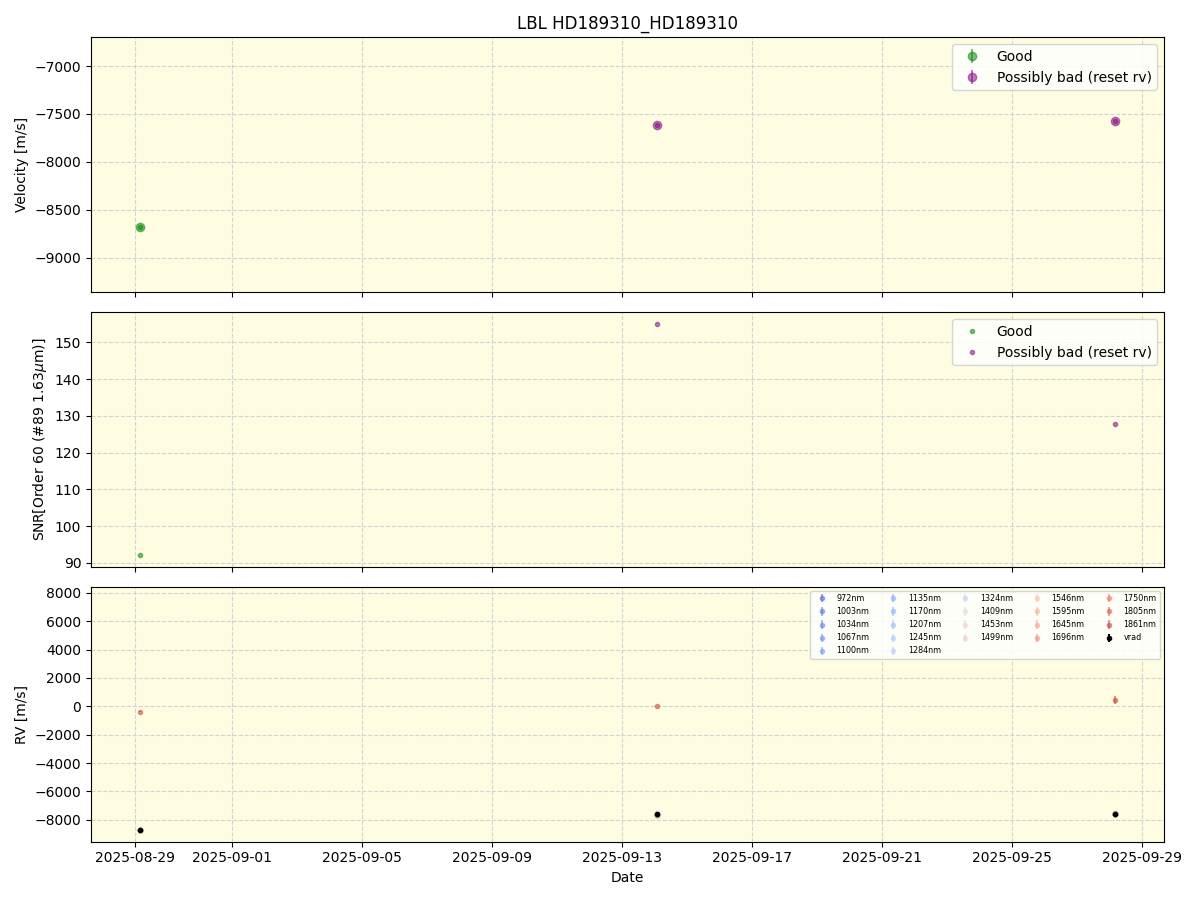Select the green velocity point near -8700 m/s
The image size is (1200, 900).
tap(140, 227)
